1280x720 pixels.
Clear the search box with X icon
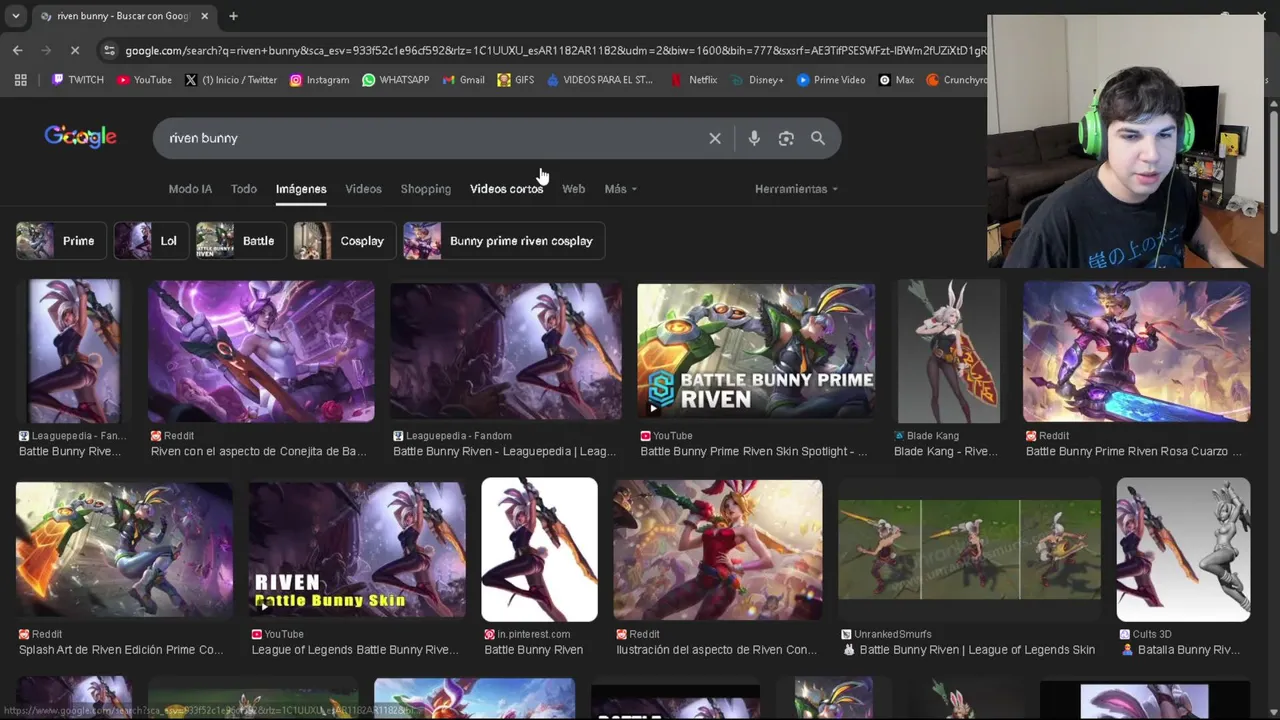[715, 138]
